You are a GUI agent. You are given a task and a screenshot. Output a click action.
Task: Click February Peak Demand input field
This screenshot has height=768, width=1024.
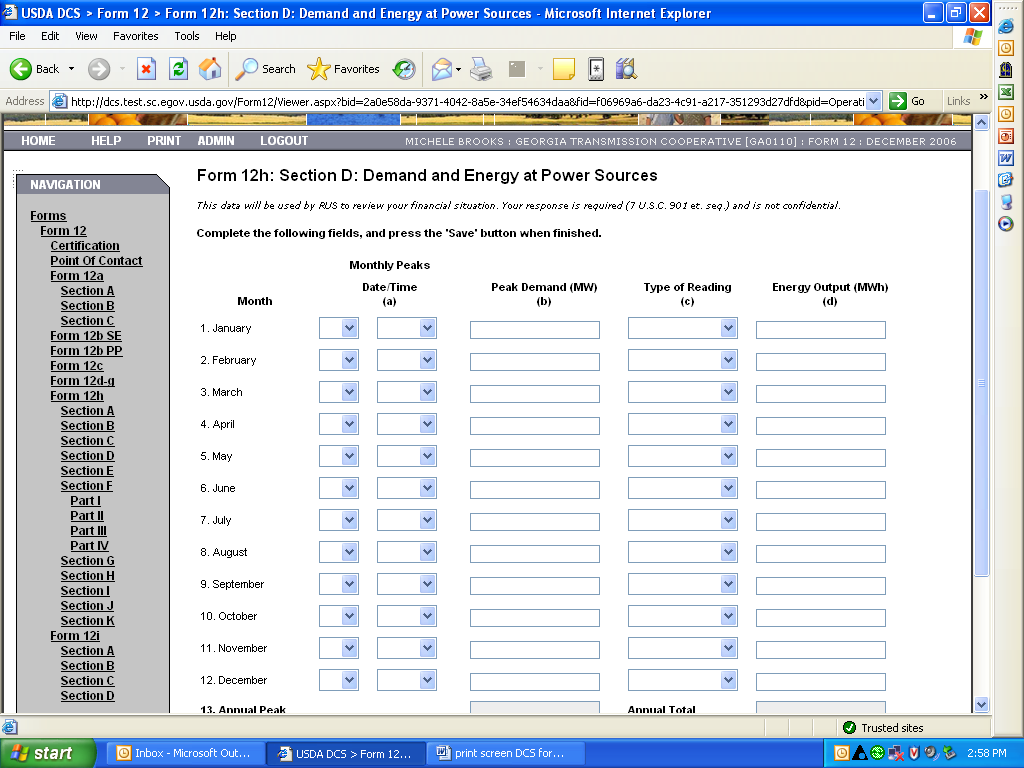[535, 361]
